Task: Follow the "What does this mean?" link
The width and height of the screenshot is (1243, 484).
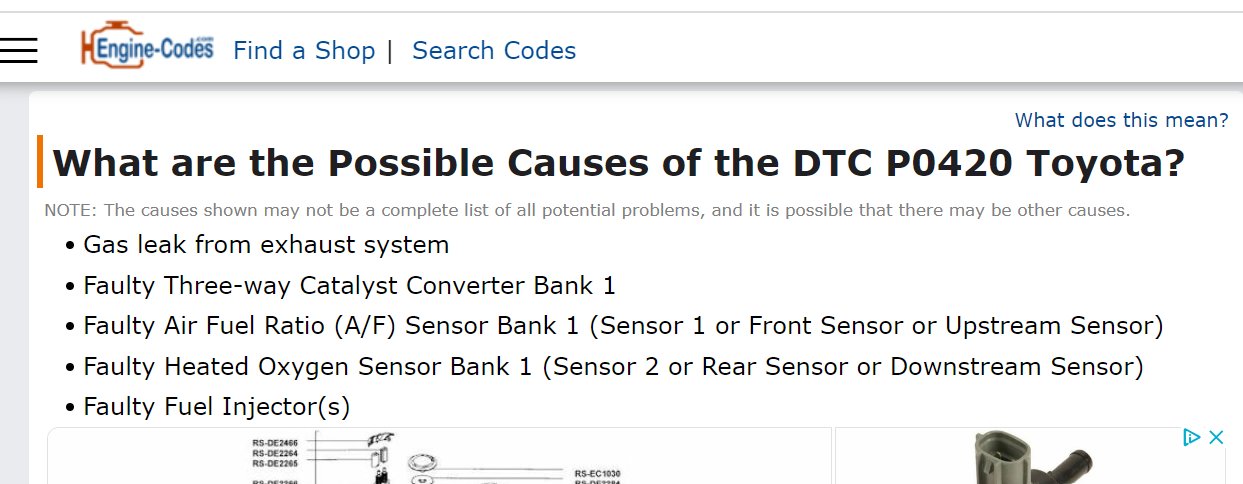Action: click(x=1121, y=120)
